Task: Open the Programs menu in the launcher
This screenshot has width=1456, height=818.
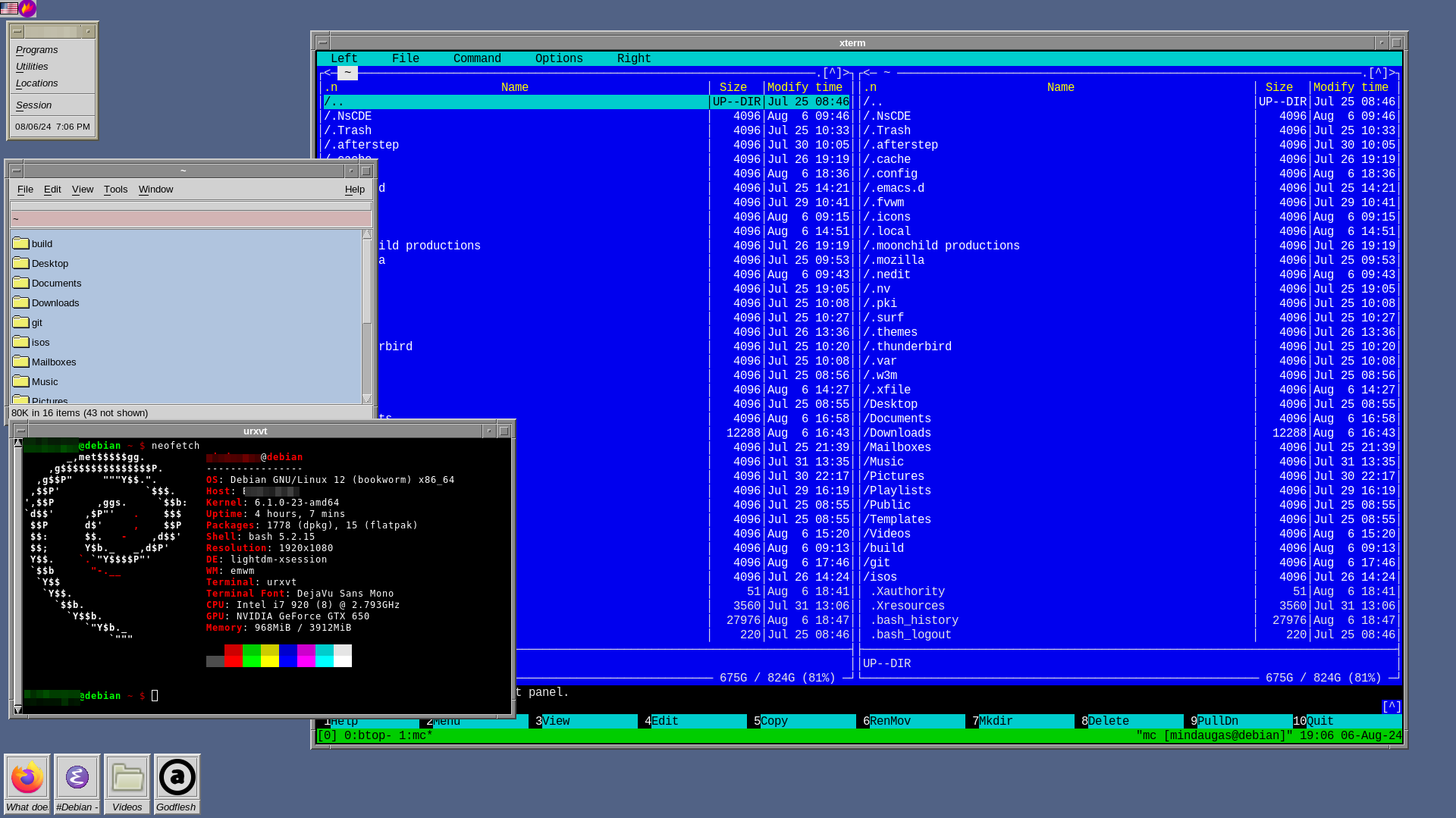Action: point(36,49)
